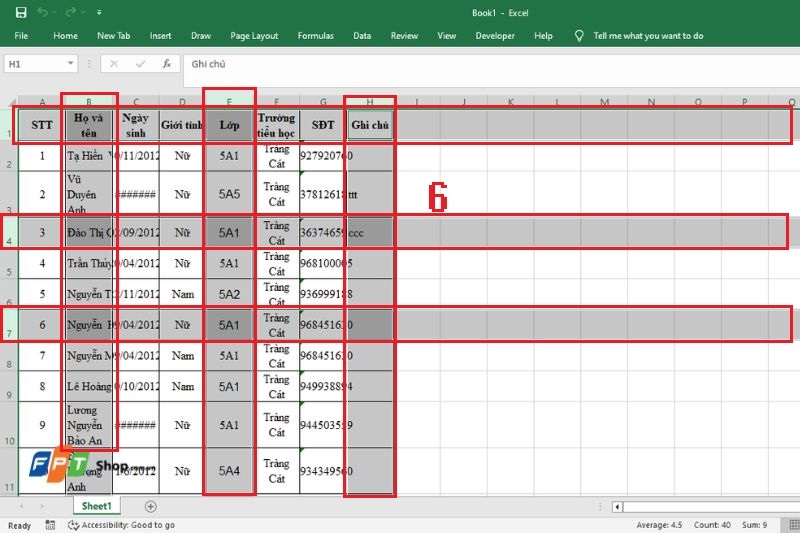Click the Trường tiểu học header cell

click(x=277, y=125)
